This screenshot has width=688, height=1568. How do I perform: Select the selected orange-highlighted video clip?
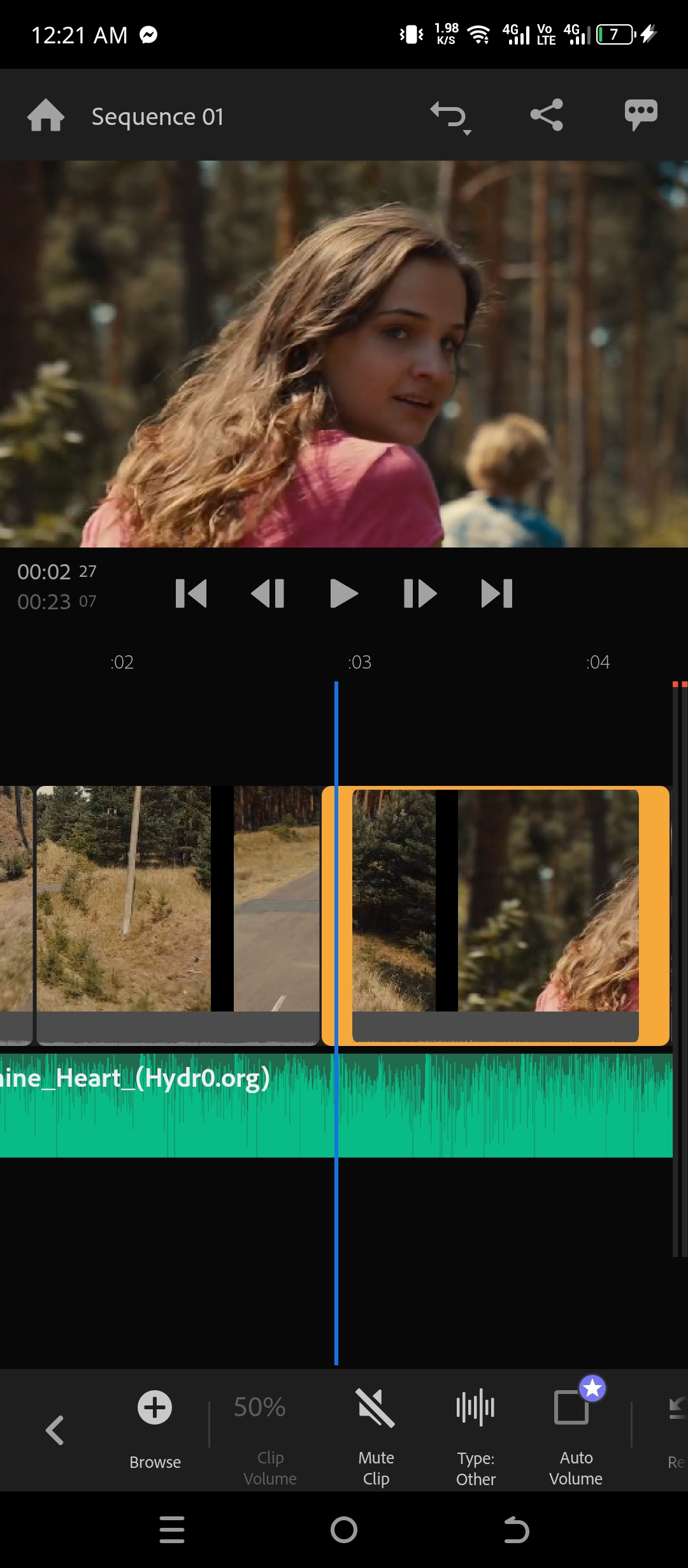point(496,916)
